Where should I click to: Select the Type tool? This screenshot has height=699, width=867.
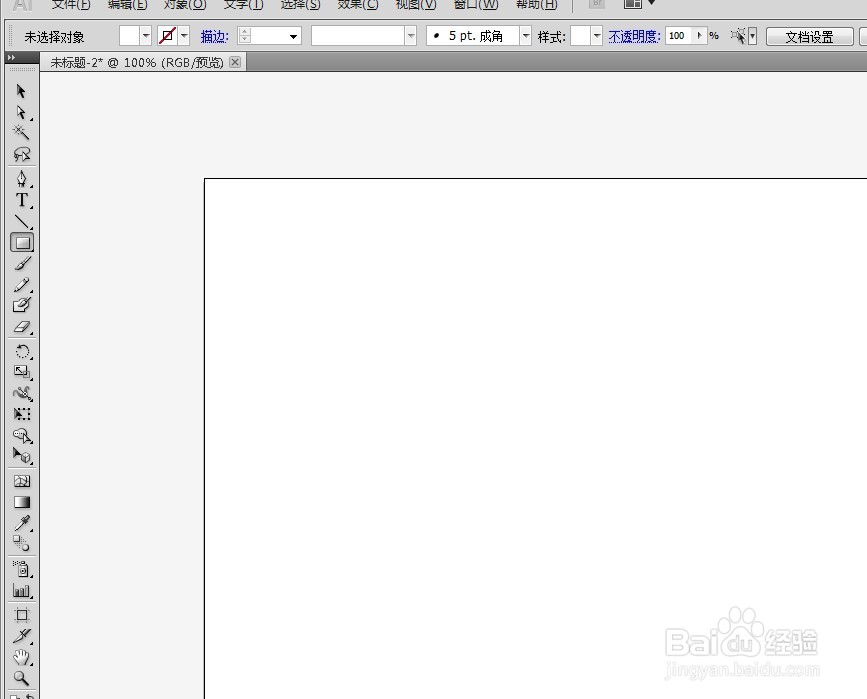point(22,200)
